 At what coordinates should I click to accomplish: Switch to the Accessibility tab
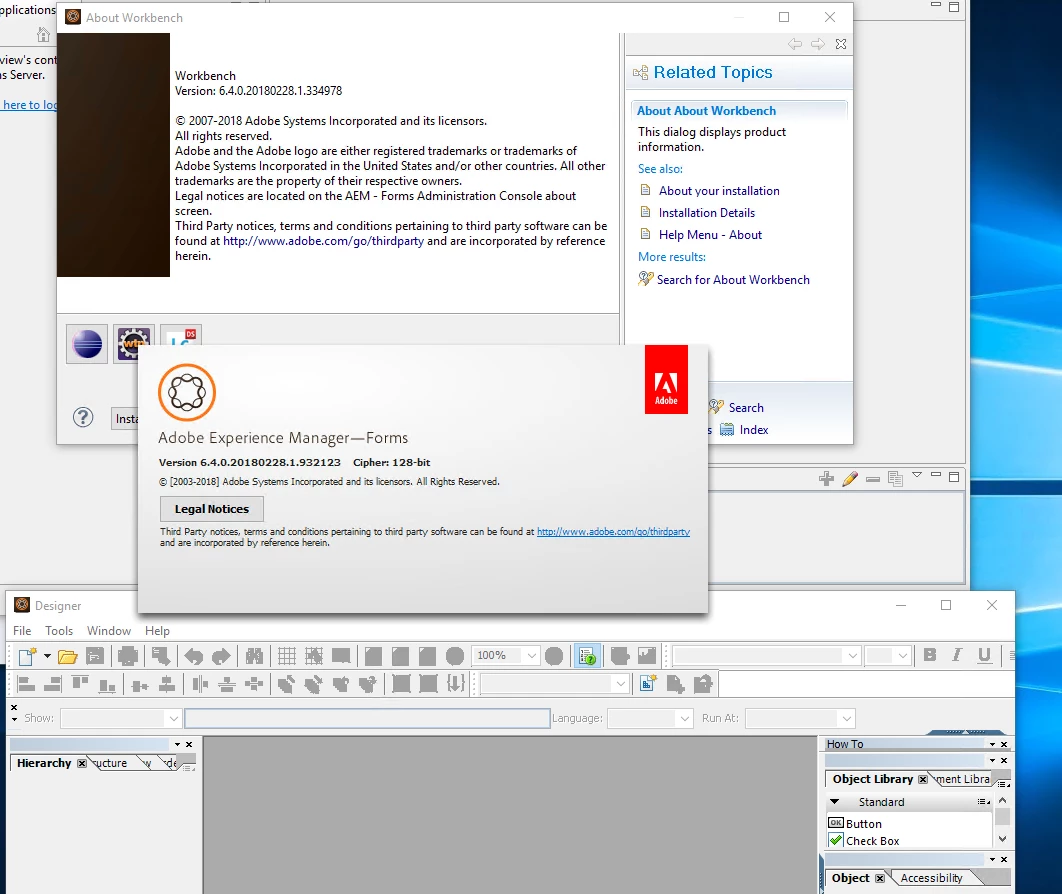pyautogui.click(x=931, y=878)
